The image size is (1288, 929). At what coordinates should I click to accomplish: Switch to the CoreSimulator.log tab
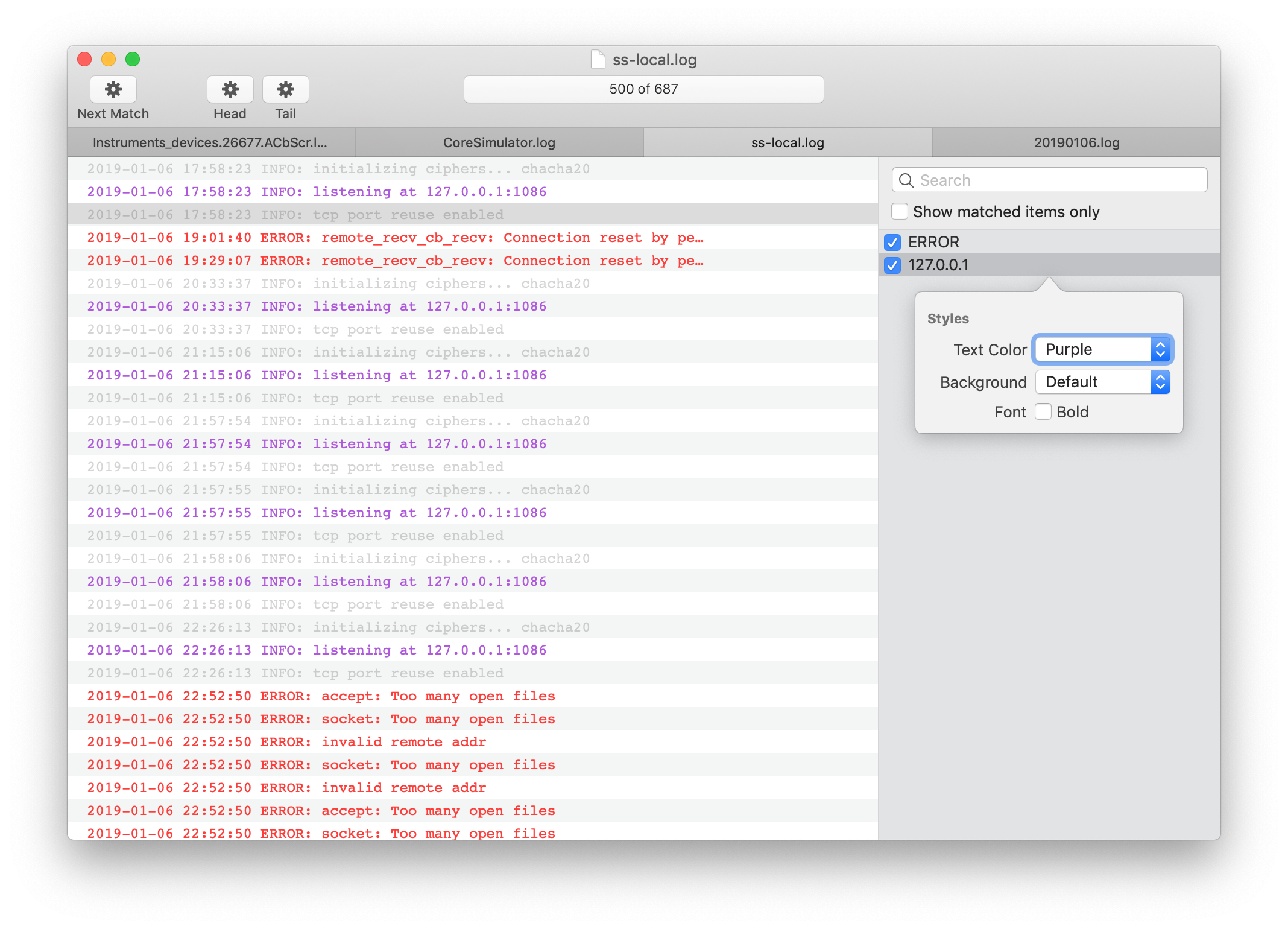(499, 142)
